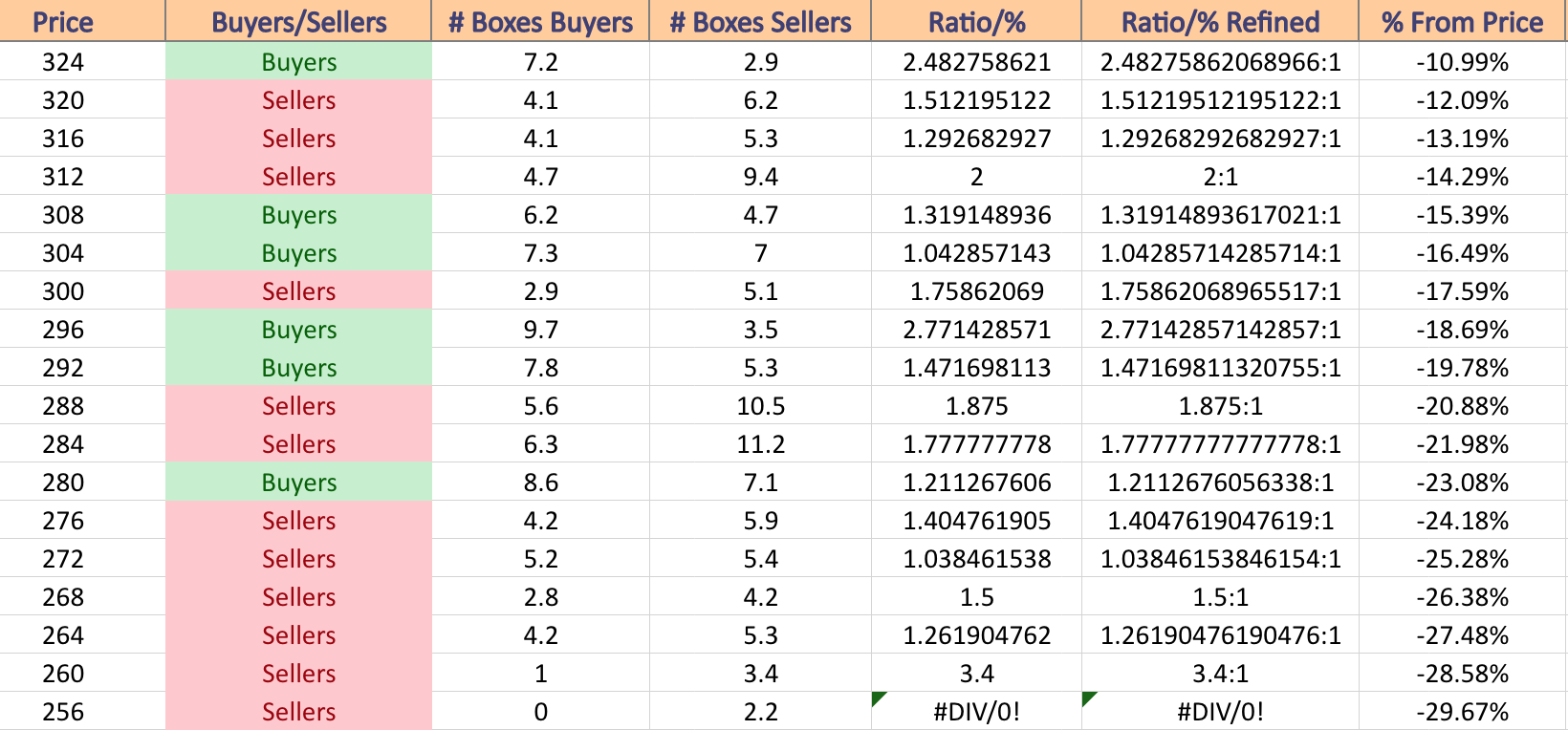Viewport: 1568px width, 730px height.
Task: Select the price cell 296
Action: click(x=63, y=329)
